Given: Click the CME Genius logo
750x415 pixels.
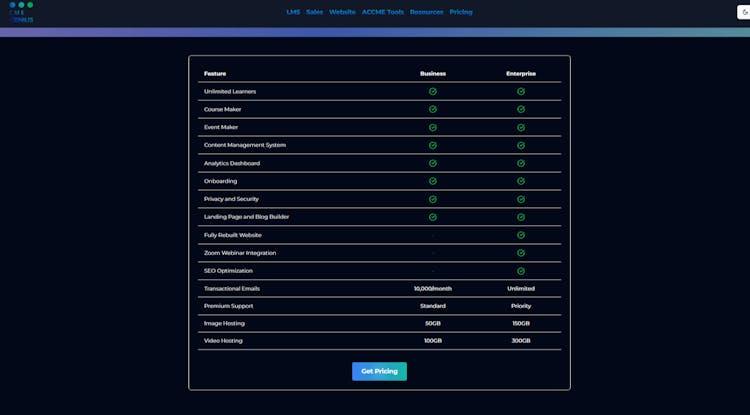Looking at the screenshot, I should 21,12.
